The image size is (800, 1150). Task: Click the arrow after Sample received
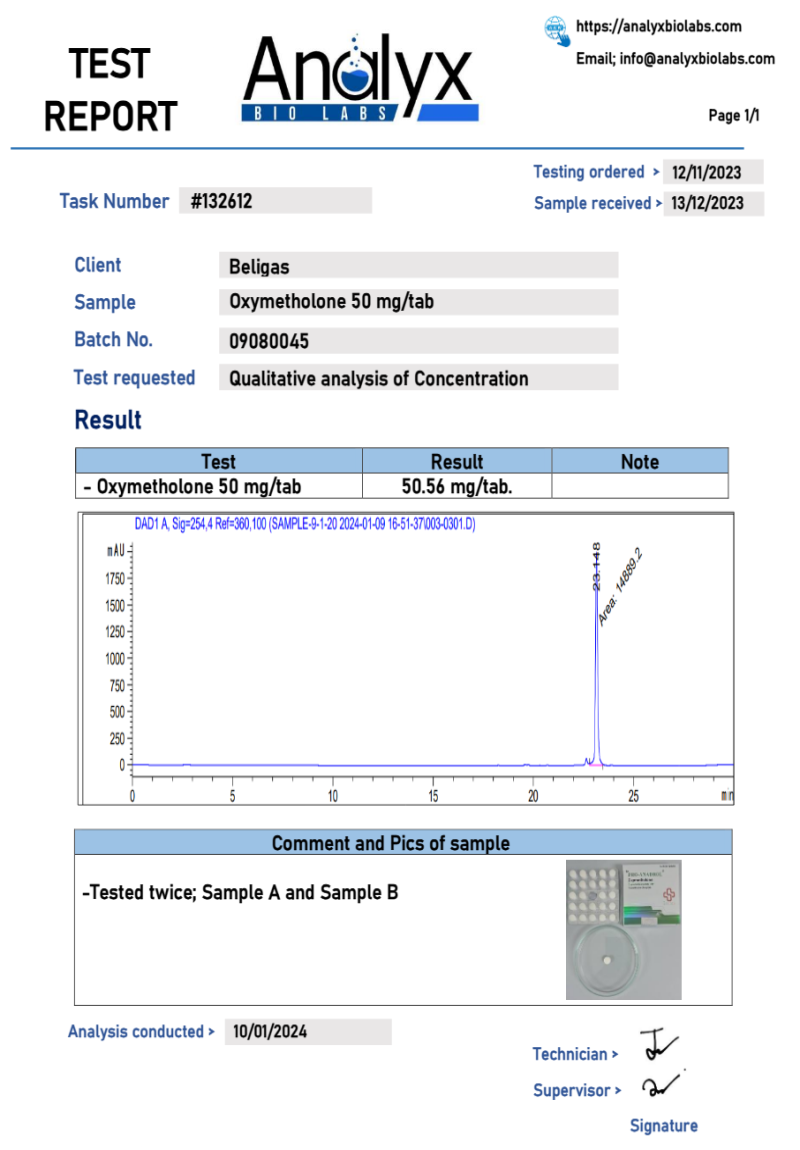[x=658, y=204]
